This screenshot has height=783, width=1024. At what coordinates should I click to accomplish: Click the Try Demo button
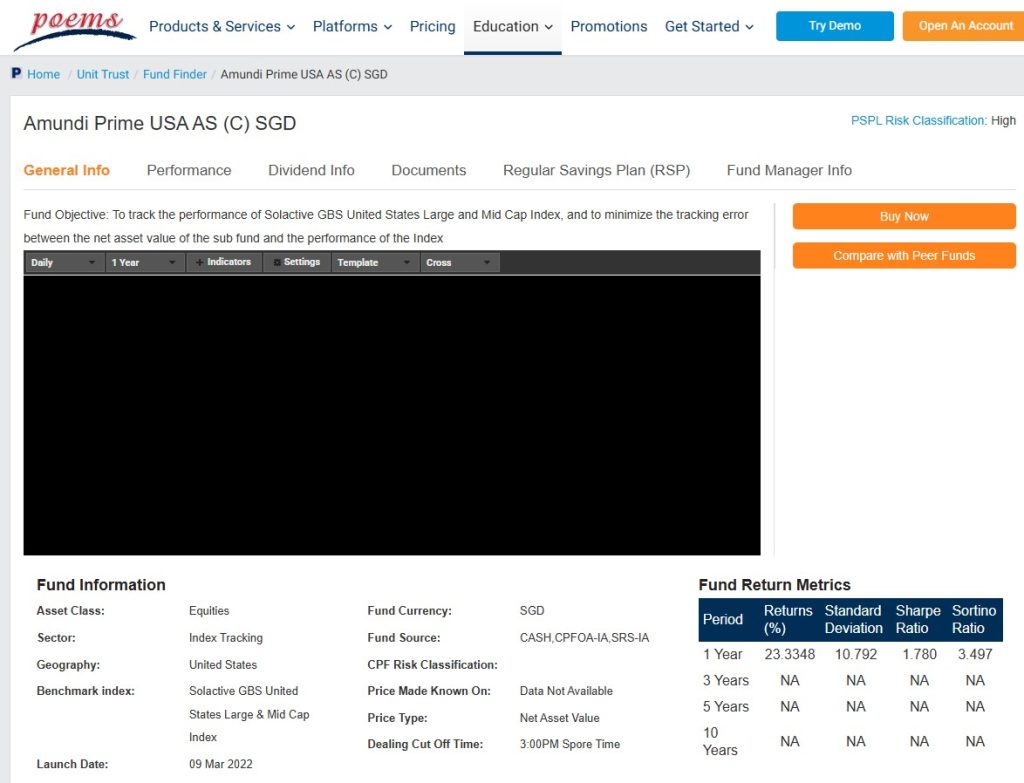(x=835, y=26)
